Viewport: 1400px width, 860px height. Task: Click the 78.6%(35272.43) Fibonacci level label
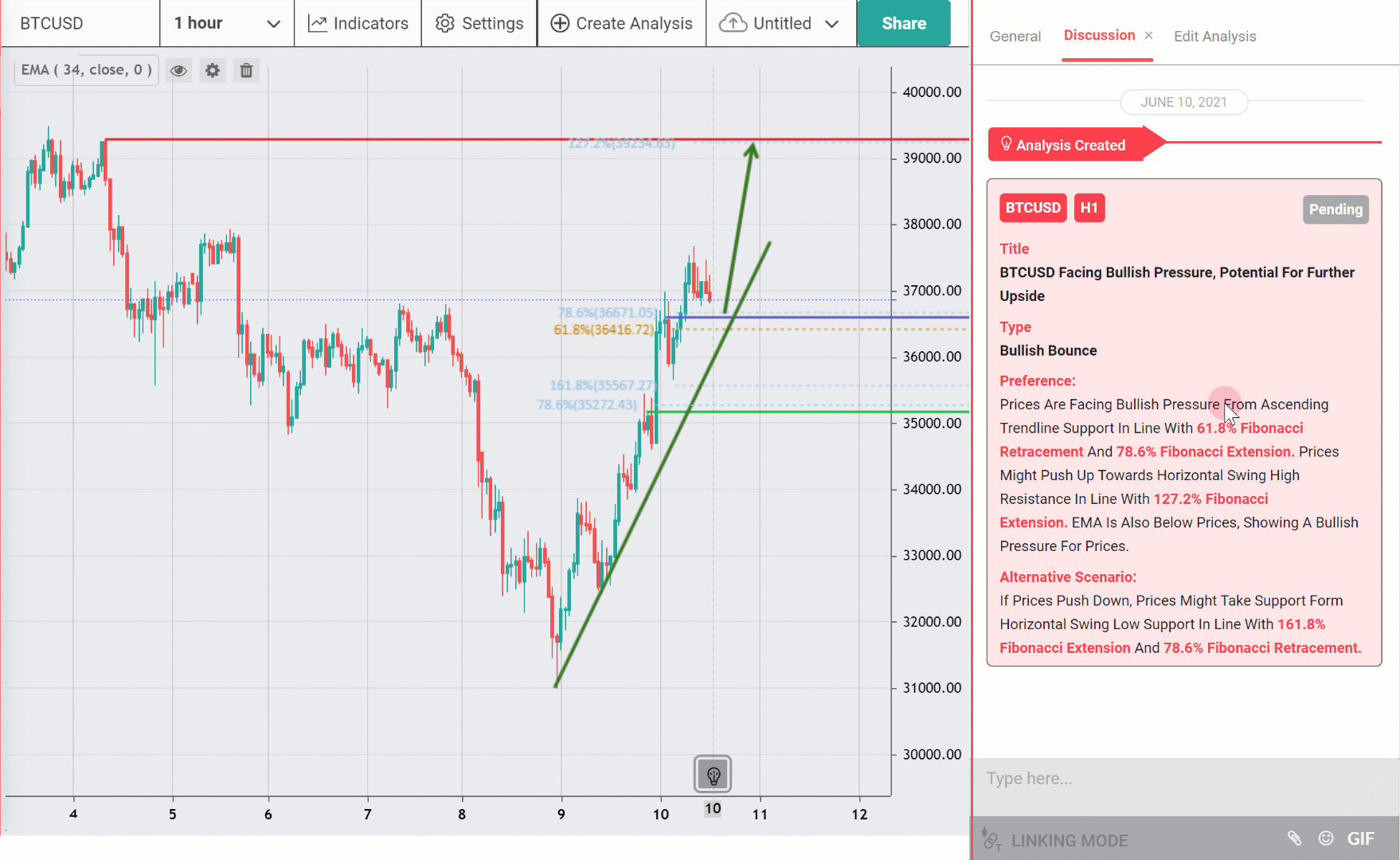point(587,405)
